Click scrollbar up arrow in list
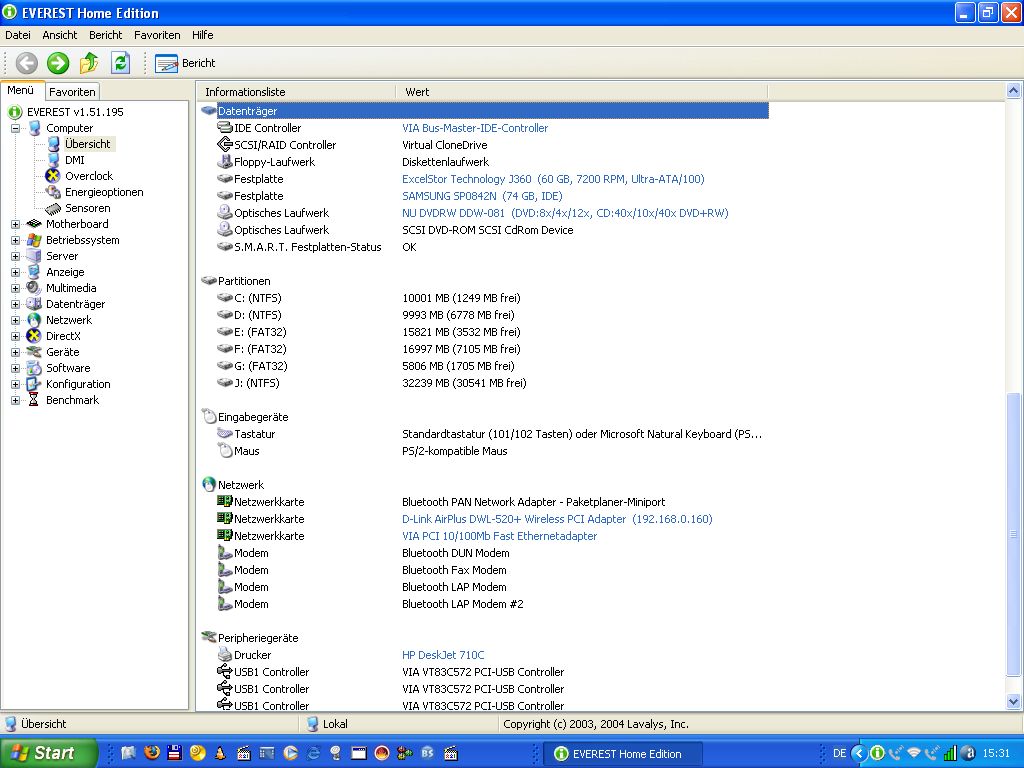1024x768 pixels. coord(1013,90)
